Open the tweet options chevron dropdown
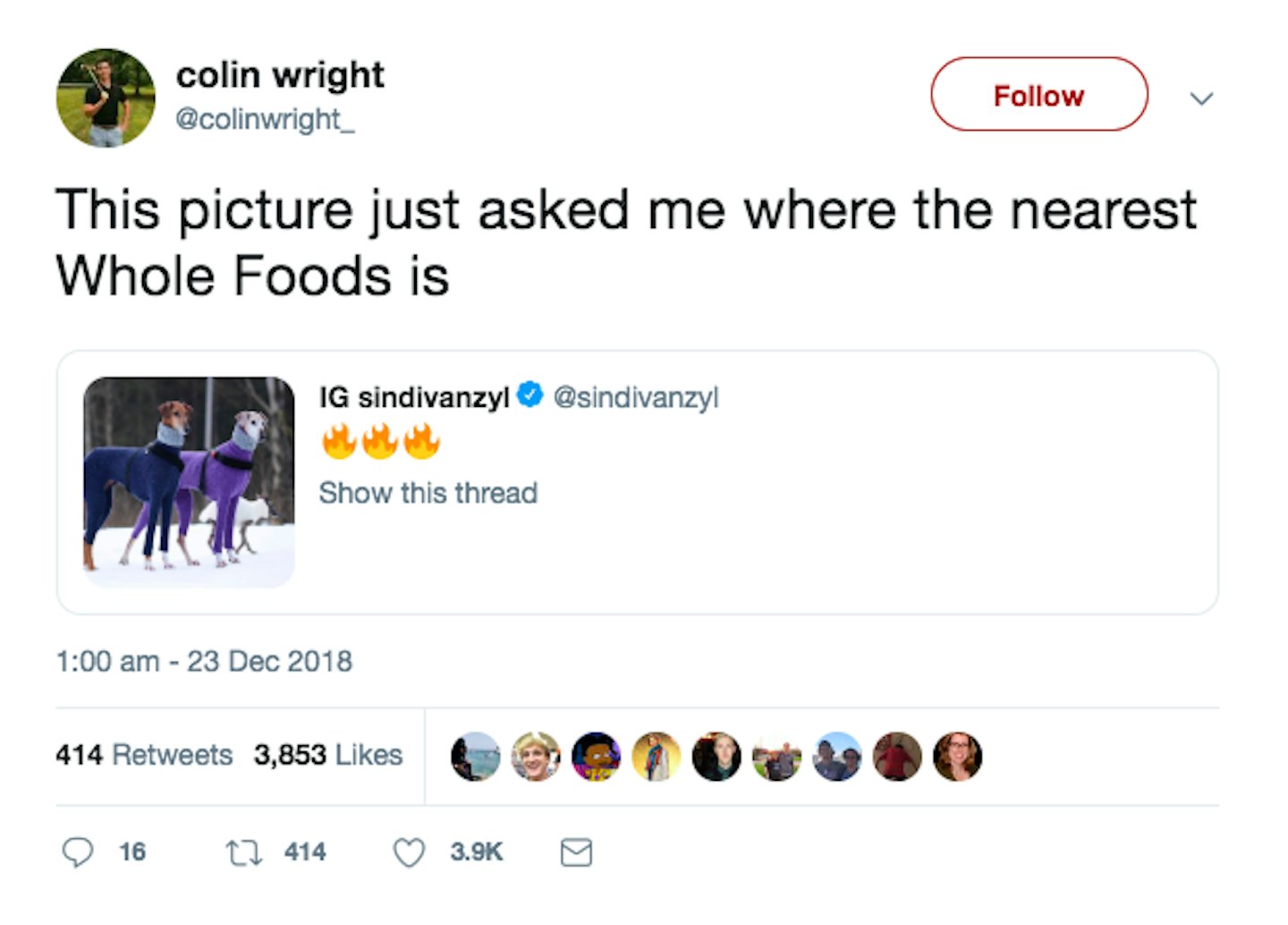 pyautogui.click(x=1201, y=98)
